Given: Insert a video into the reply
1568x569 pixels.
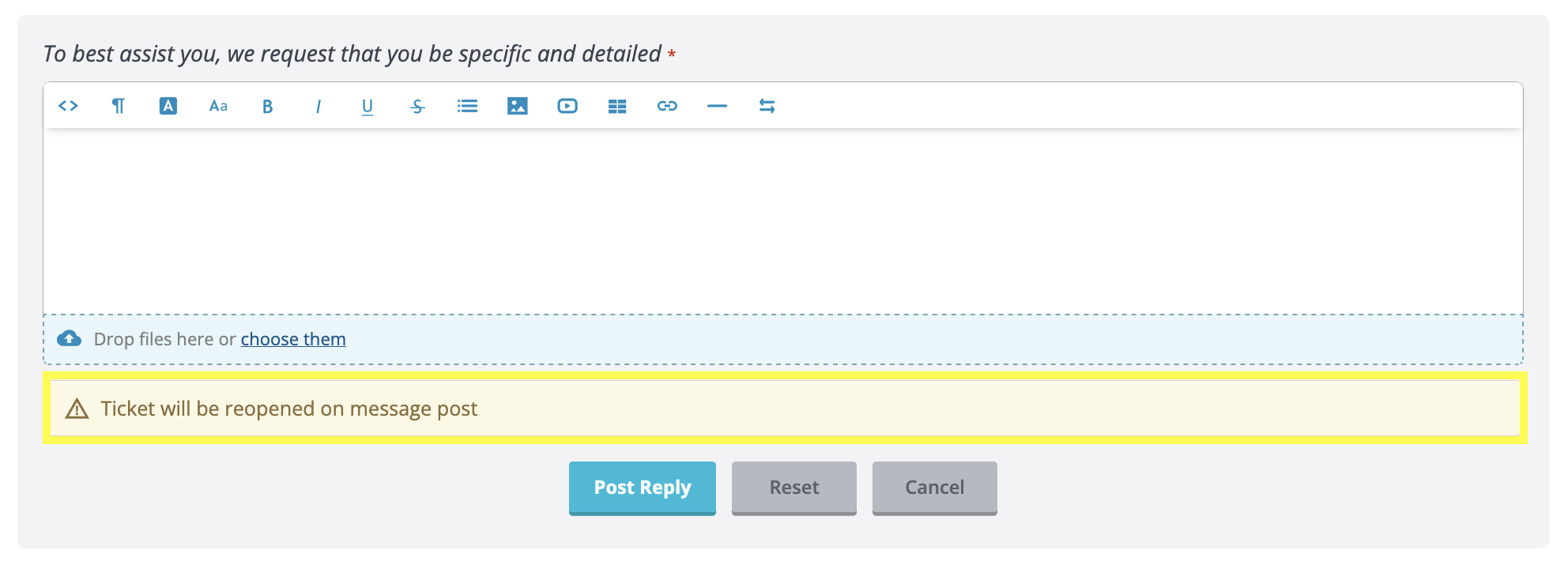Looking at the screenshot, I should tap(567, 106).
